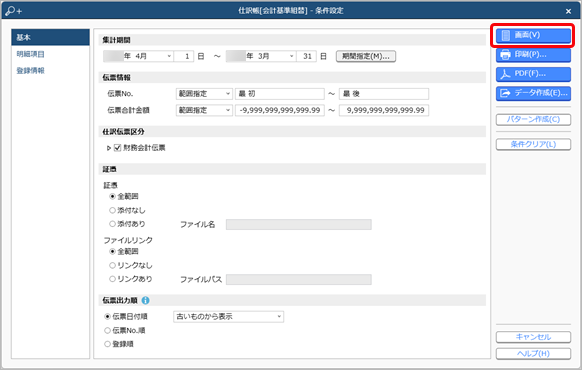Image resolution: width=582 pixels, height=370 pixels.
Task: Click the 最初 slip number field
Action: coord(280,94)
